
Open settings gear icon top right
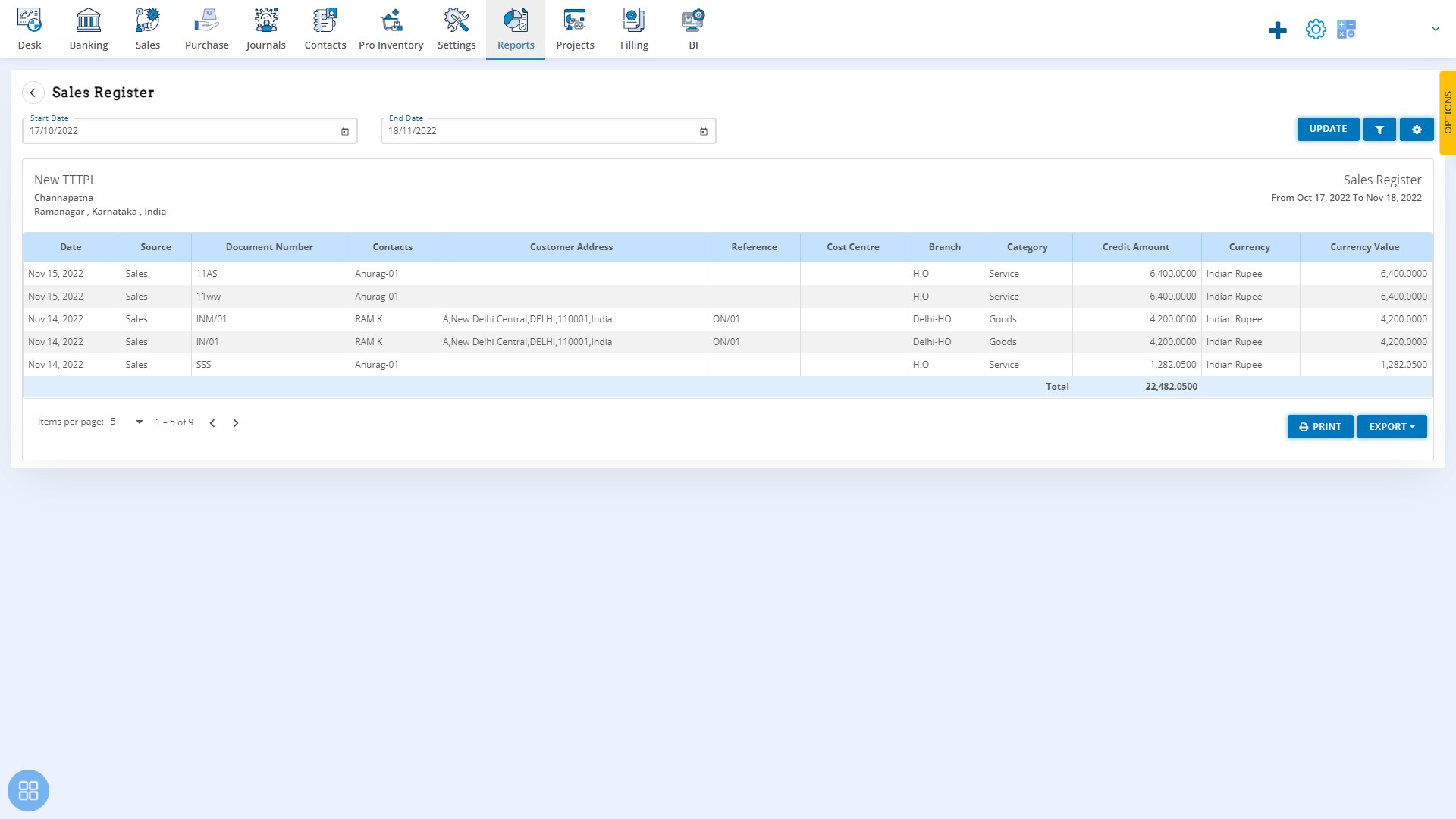tap(1316, 29)
